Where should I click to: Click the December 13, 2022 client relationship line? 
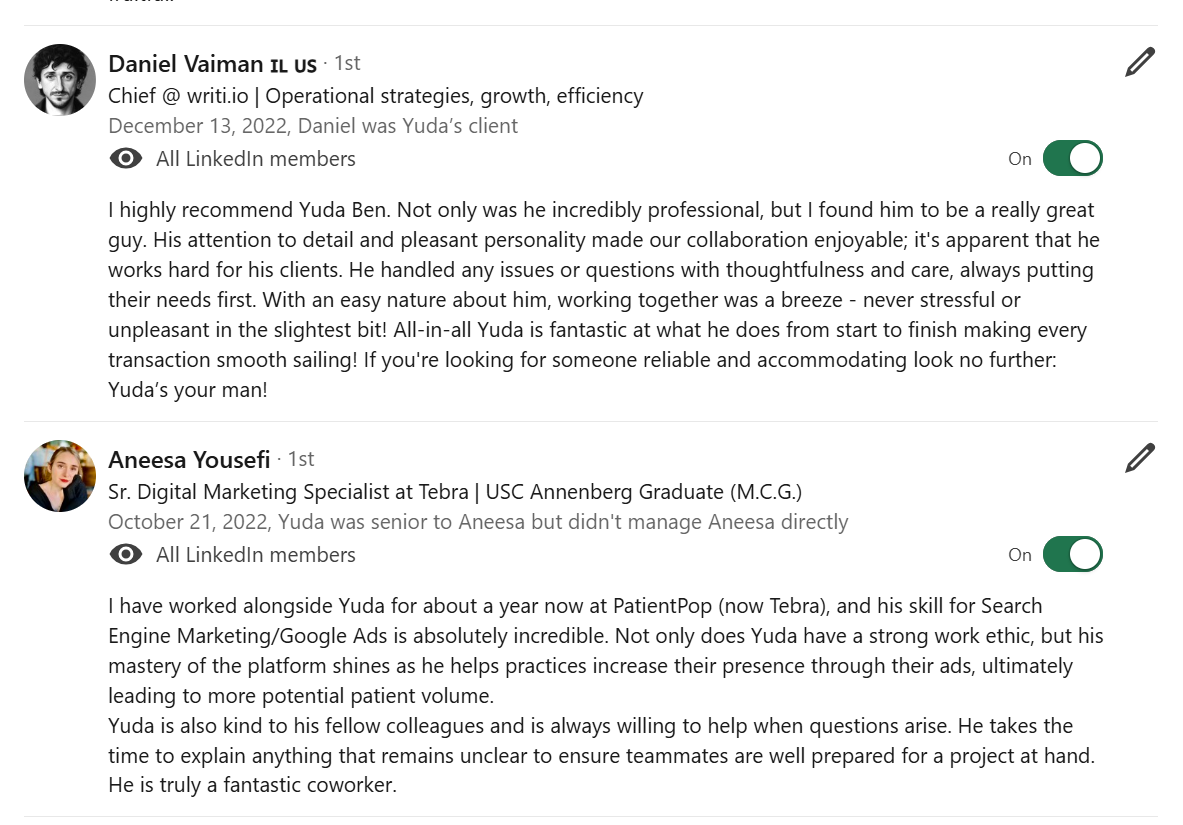(312, 126)
